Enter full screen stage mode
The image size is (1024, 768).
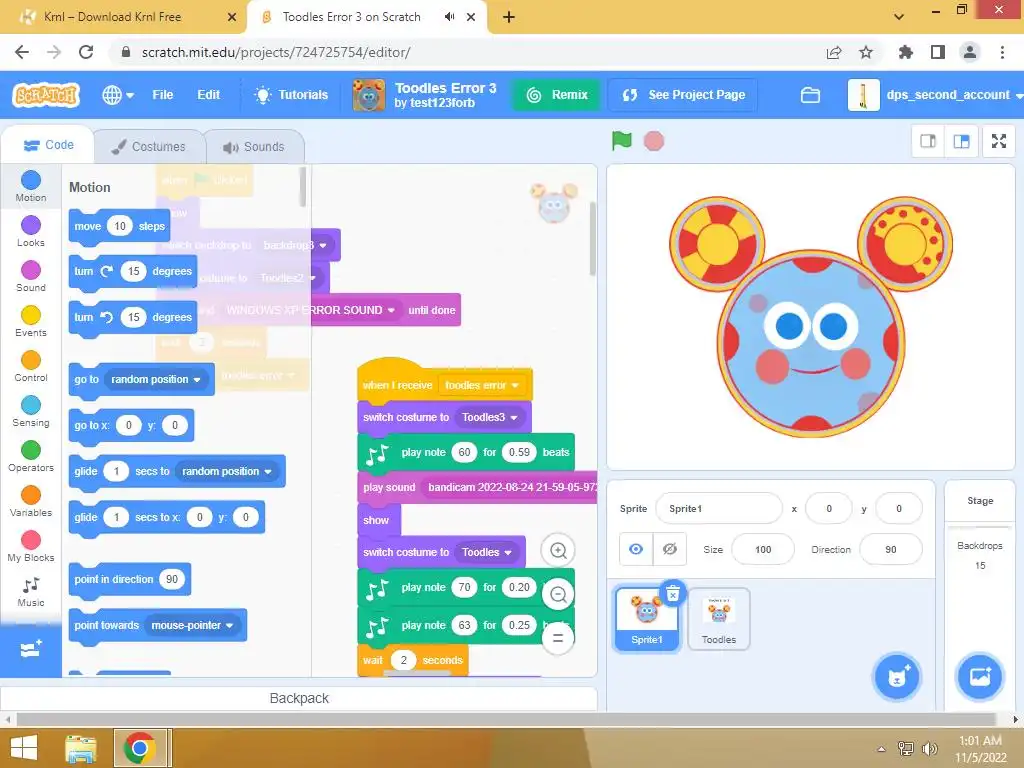click(x=999, y=141)
